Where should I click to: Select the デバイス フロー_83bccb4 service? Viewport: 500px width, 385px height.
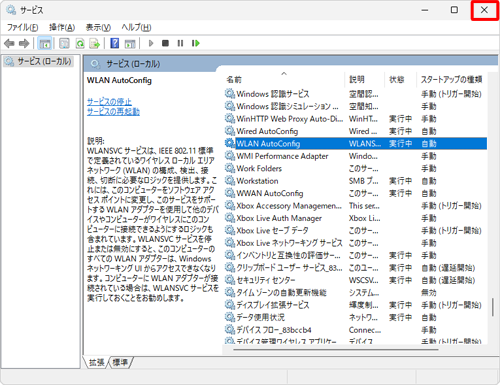(274, 330)
